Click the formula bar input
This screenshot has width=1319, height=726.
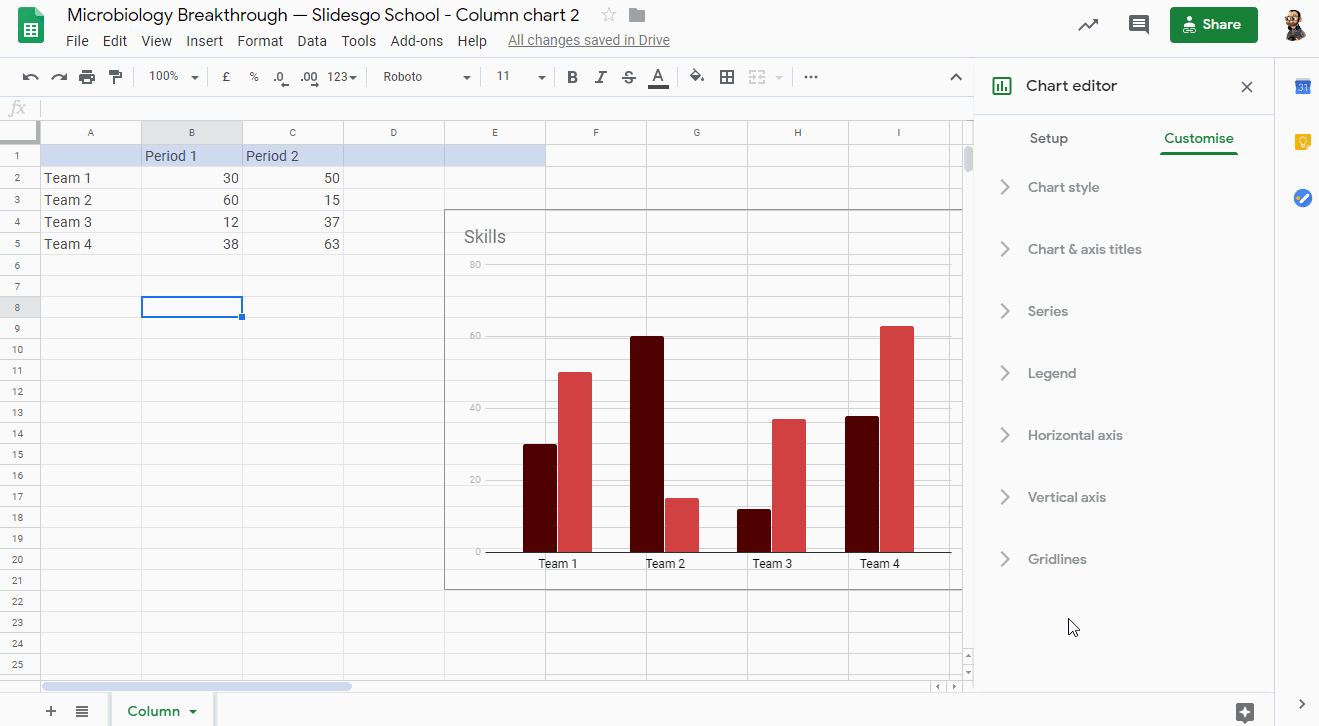505,108
